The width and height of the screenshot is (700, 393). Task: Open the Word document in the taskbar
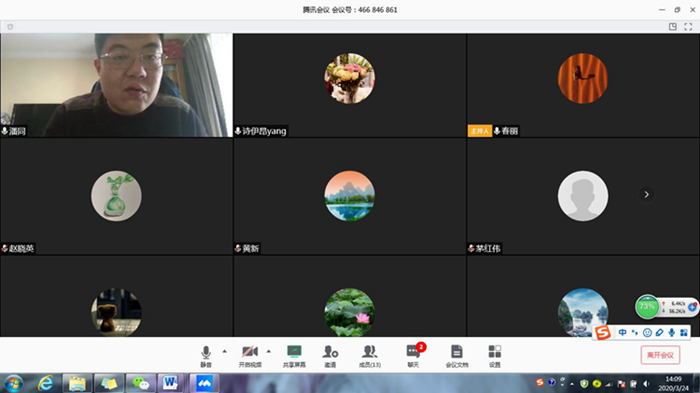[170, 383]
